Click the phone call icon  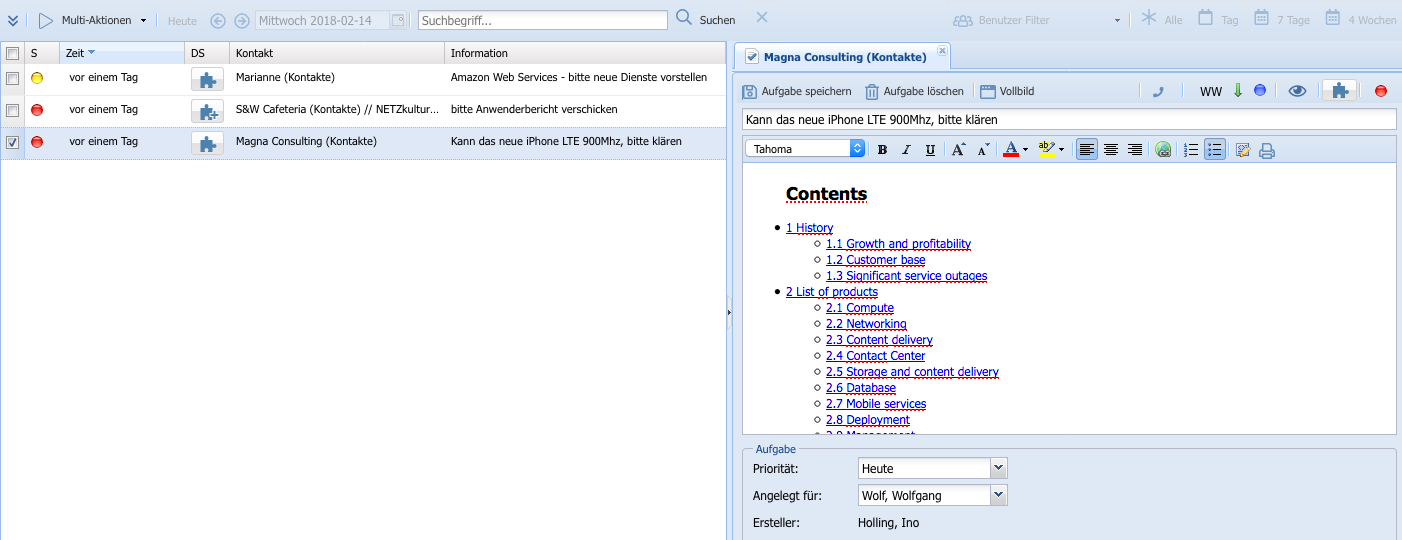point(1158,91)
